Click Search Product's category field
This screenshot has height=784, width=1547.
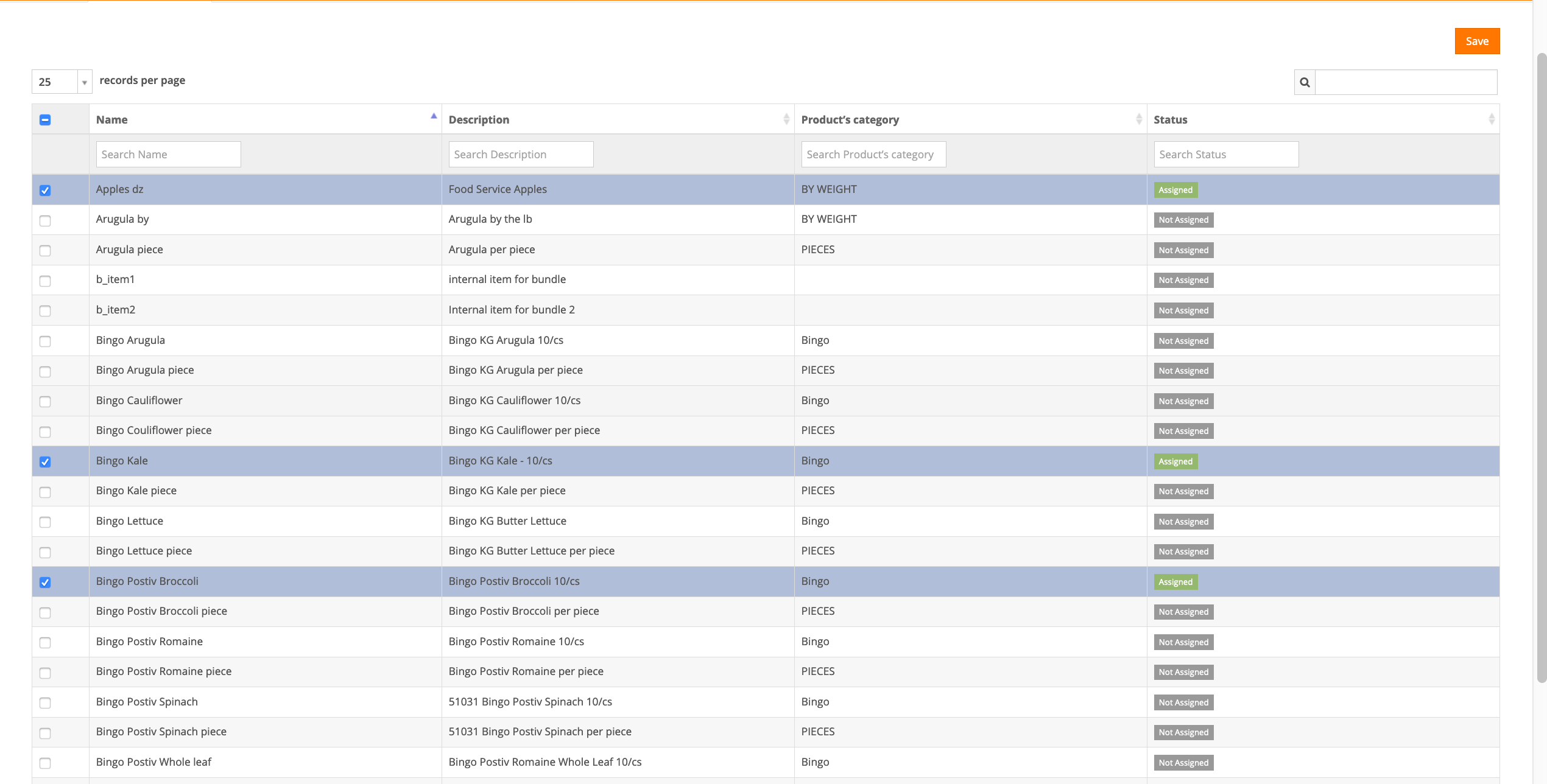pyautogui.click(x=873, y=155)
